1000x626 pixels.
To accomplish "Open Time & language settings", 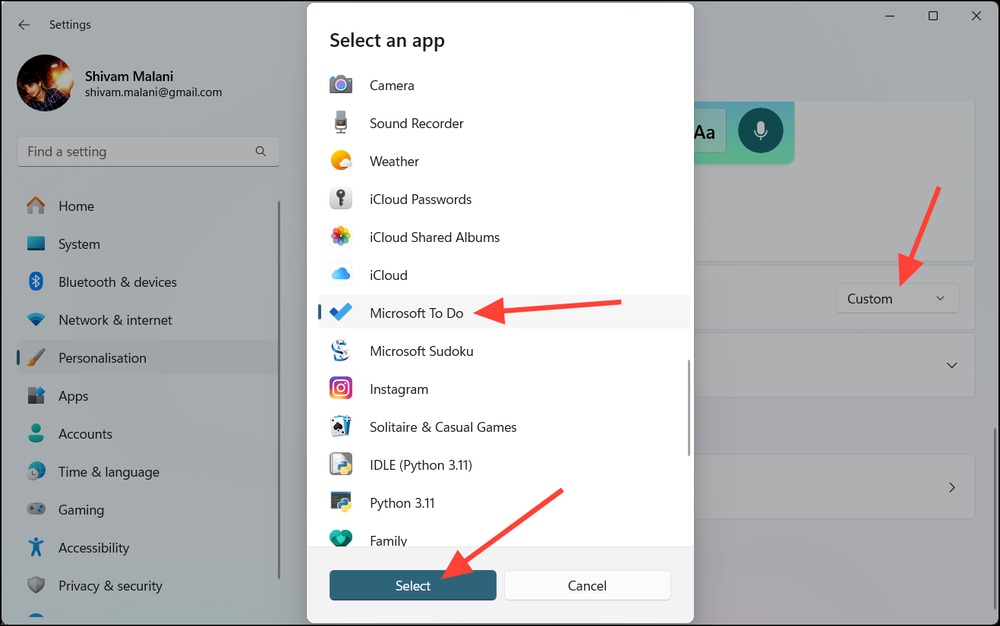I will coord(147,471).
